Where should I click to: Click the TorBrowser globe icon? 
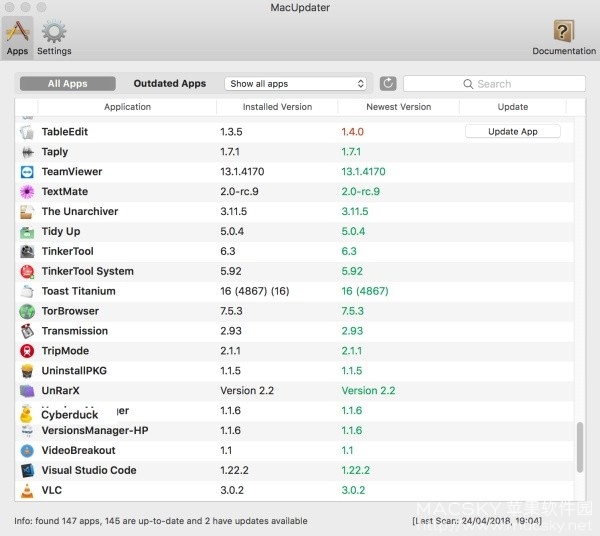point(27,311)
